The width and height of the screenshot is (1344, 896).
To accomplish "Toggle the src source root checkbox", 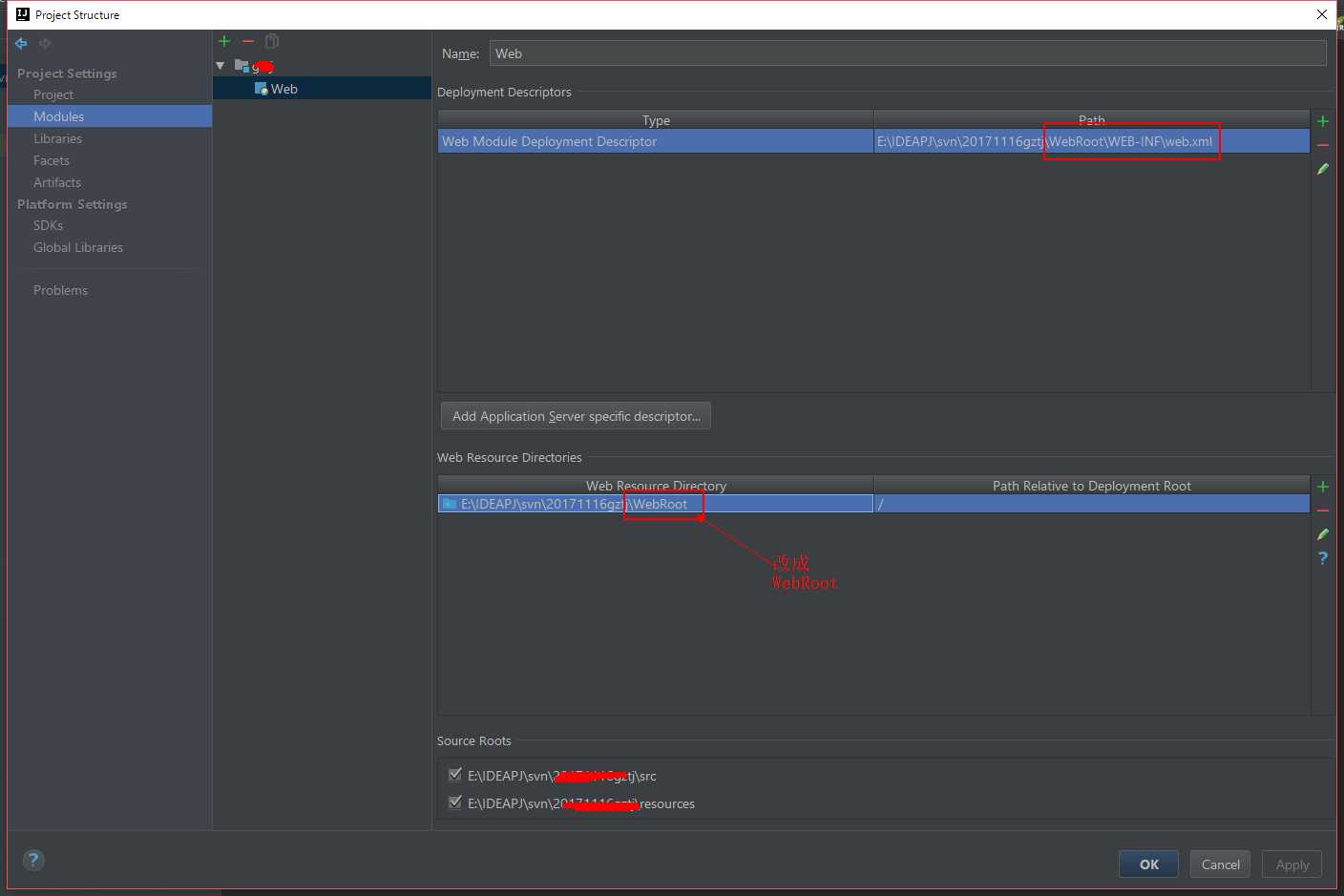I will click(455, 775).
